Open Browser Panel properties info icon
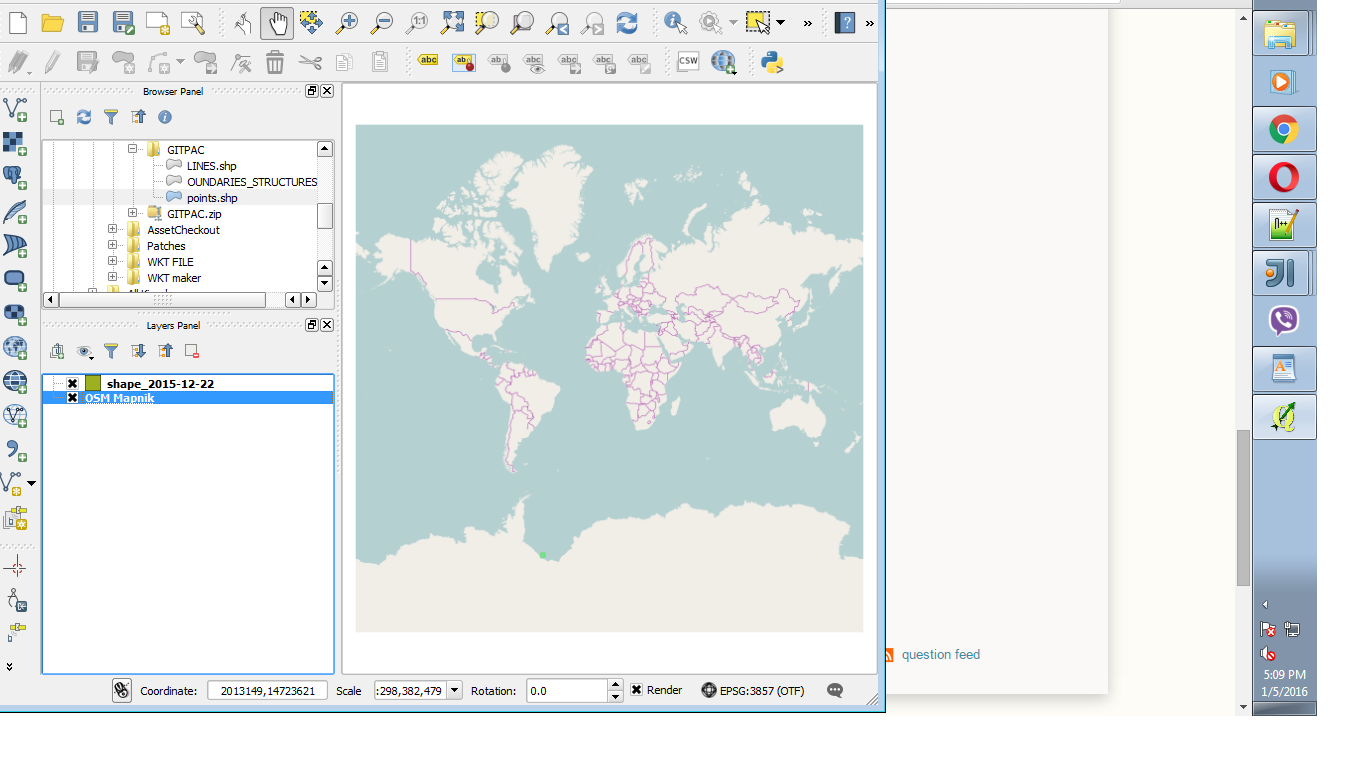Image resolution: width=1366 pixels, height=768 pixels. click(165, 117)
